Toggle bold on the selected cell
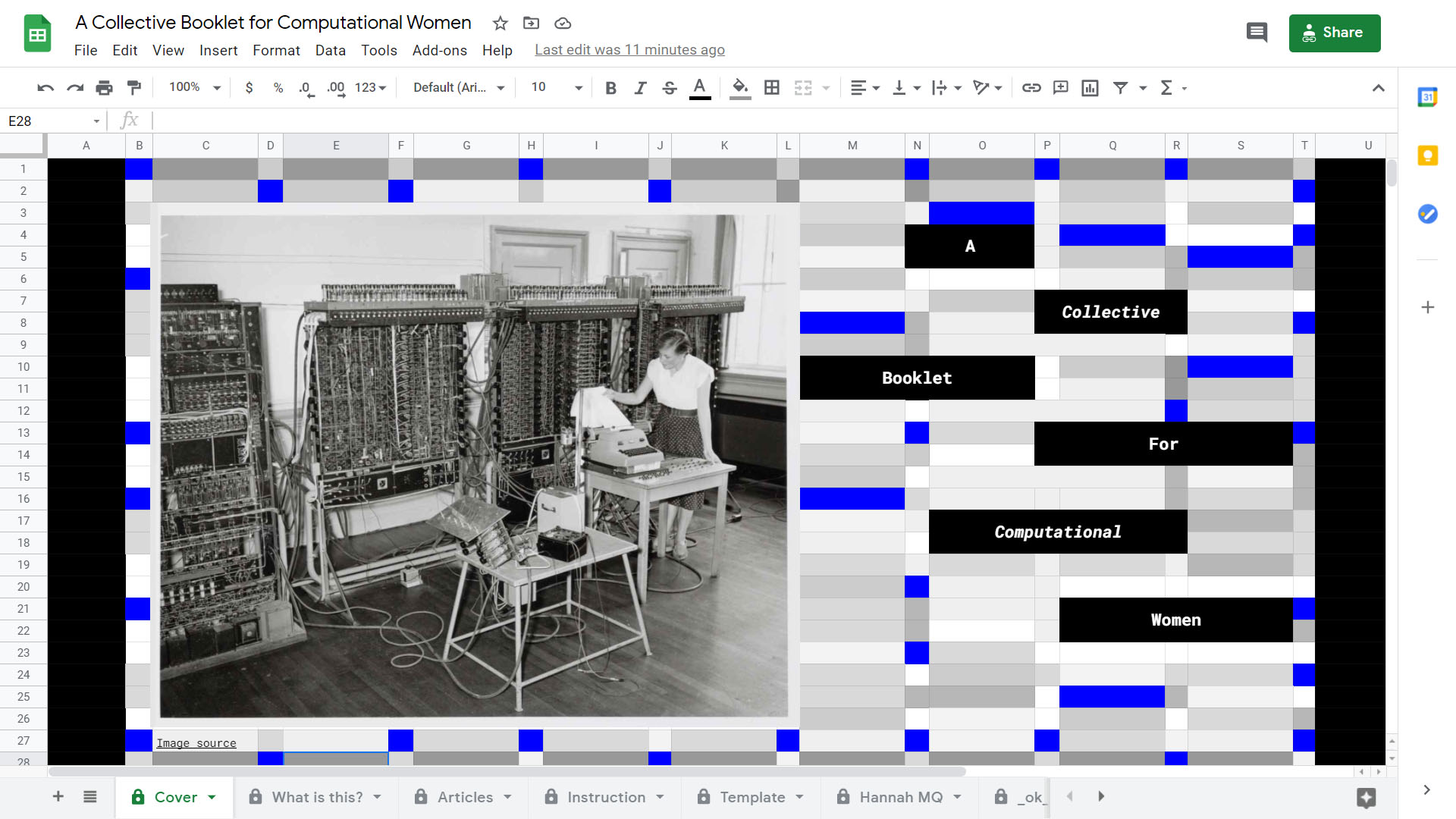This screenshot has height=819, width=1456. [610, 87]
